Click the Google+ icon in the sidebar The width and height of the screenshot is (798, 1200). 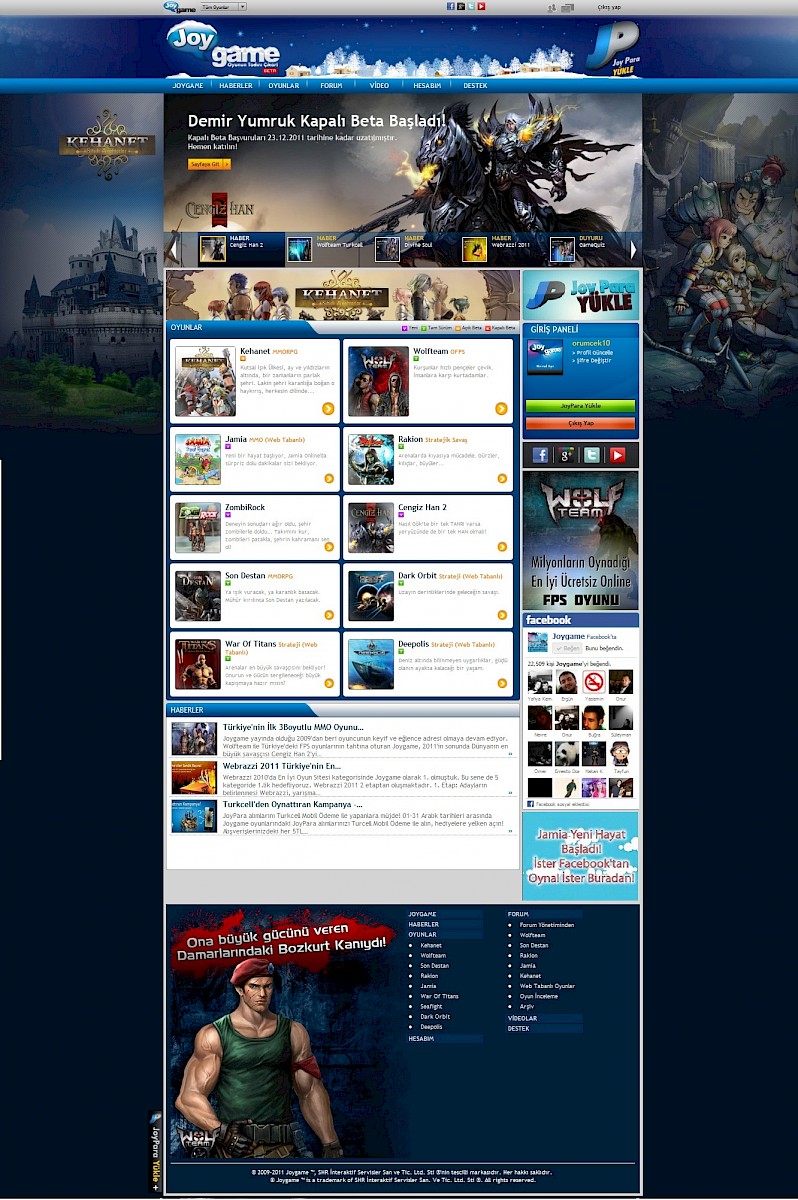click(x=566, y=455)
